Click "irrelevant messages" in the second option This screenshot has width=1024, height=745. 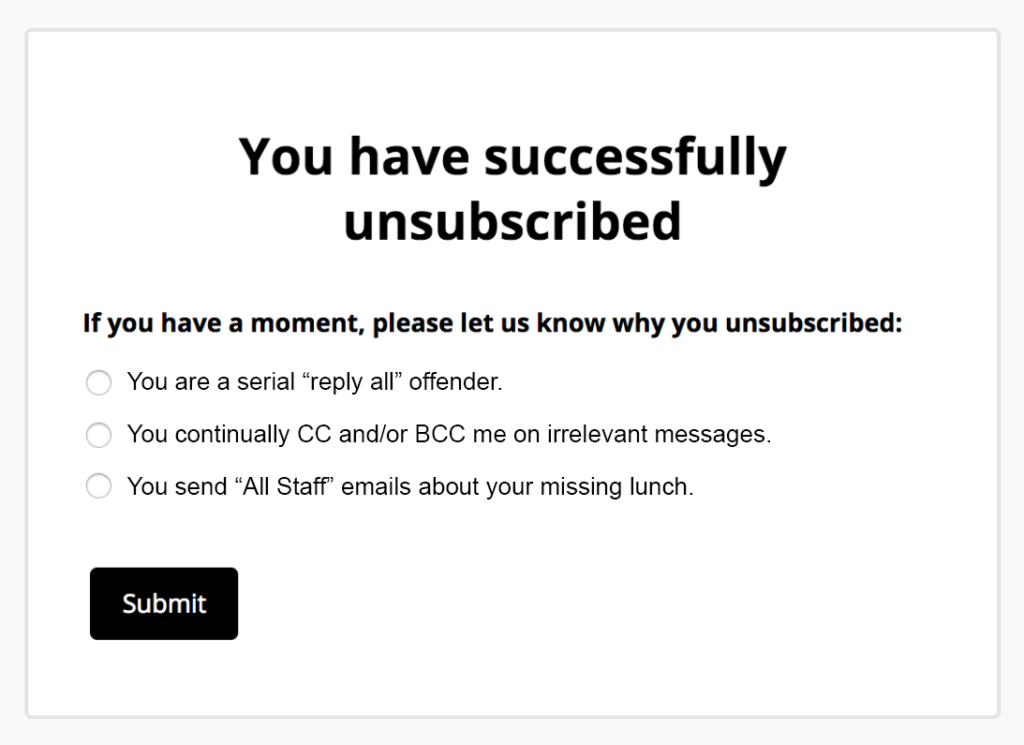point(659,434)
